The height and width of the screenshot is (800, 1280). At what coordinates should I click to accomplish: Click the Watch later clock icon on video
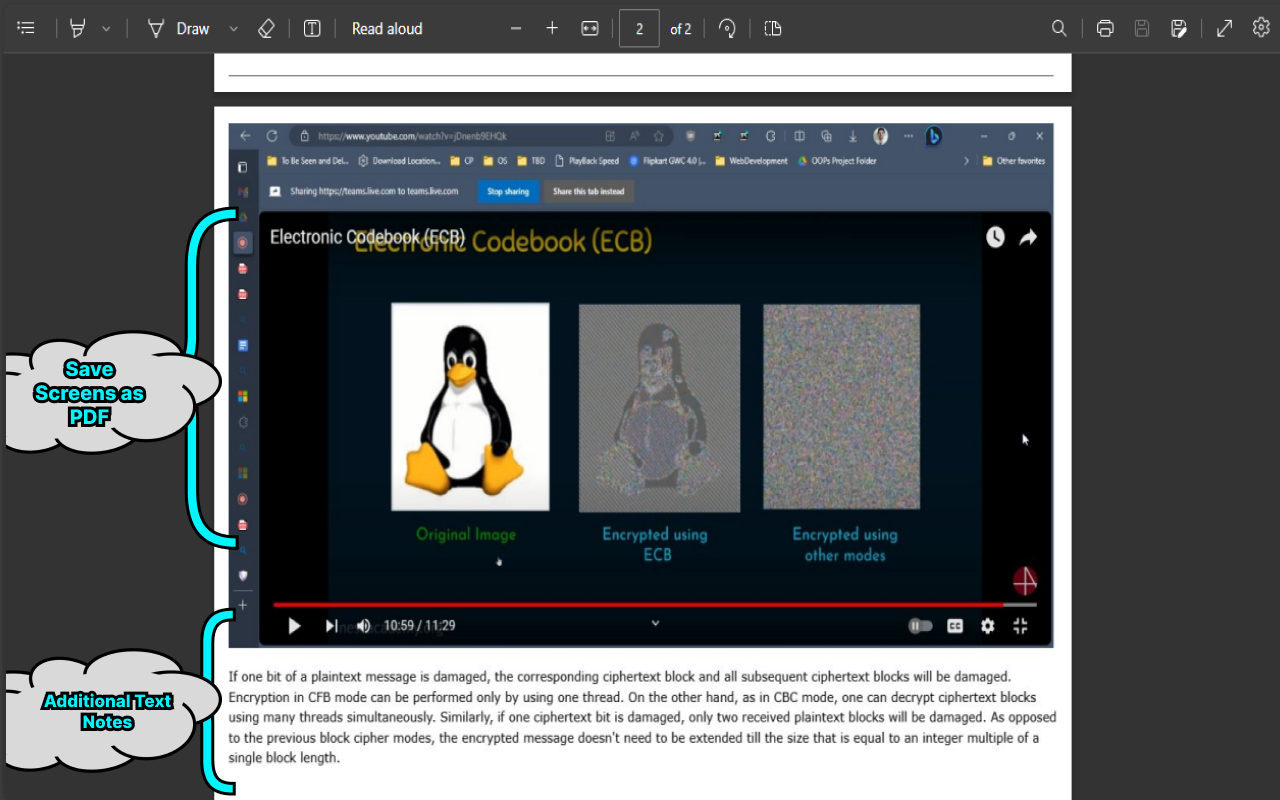pyautogui.click(x=995, y=237)
